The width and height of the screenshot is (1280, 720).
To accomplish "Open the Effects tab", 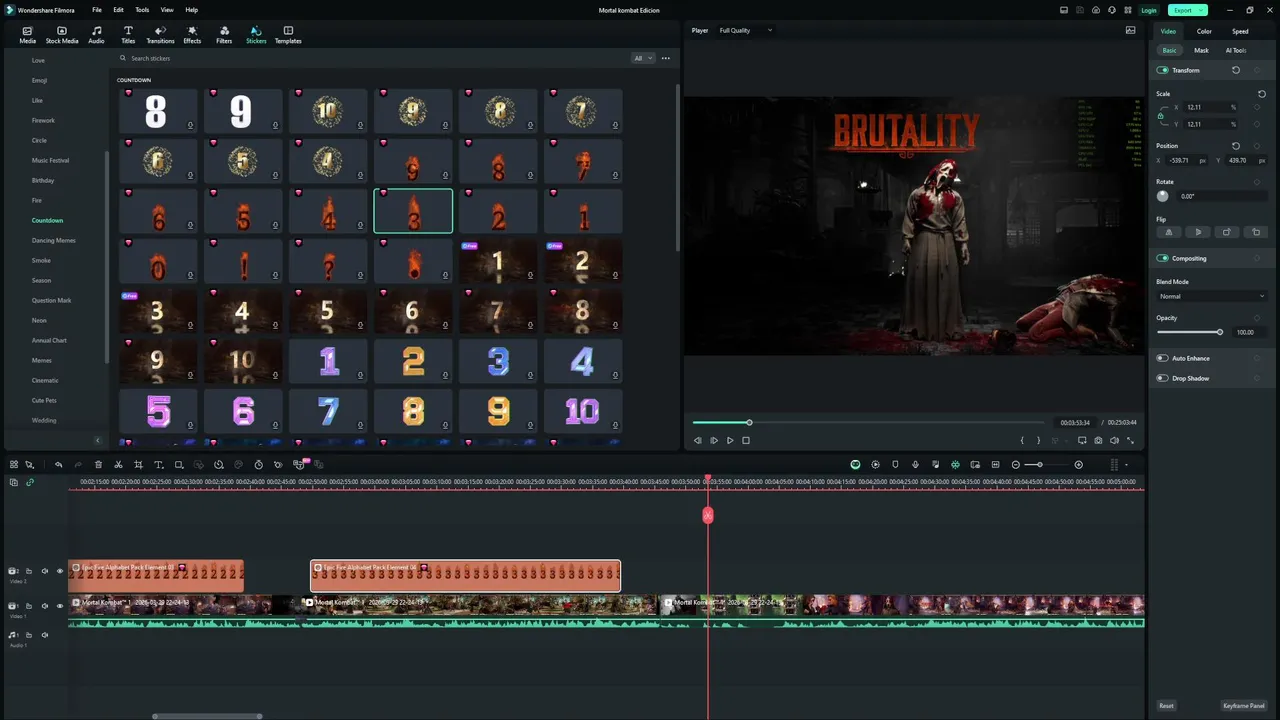I will pos(192,35).
